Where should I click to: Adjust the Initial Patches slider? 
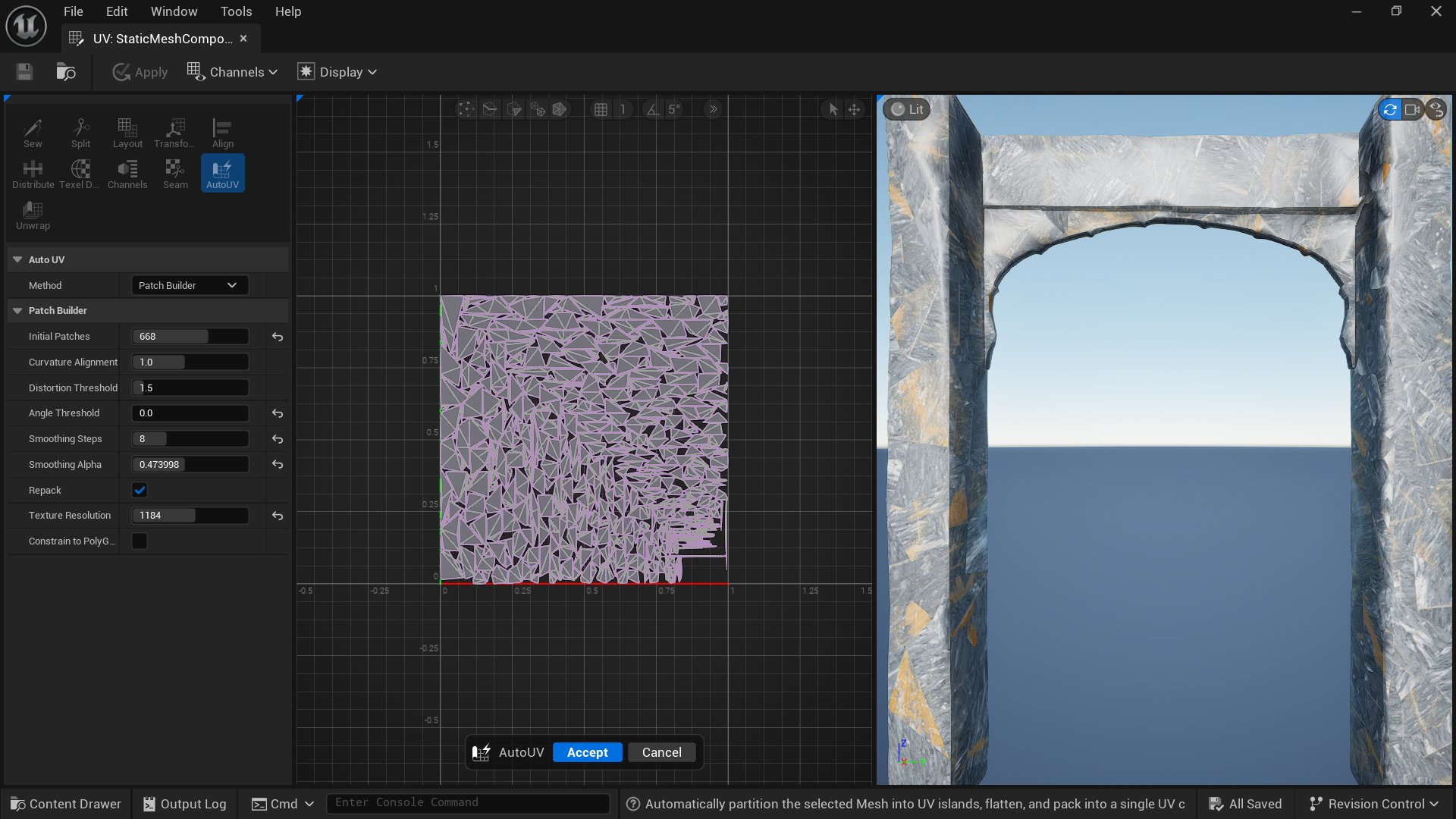point(190,336)
